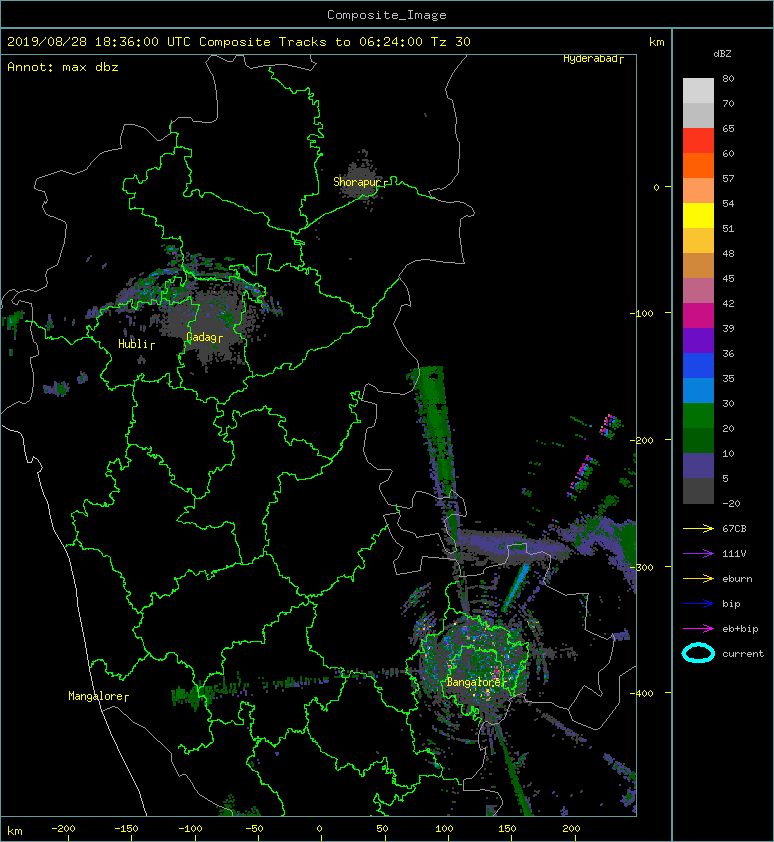The height and width of the screenshot is (842, 774).
Task: Click the 67CB legend label
Action: (x=734, y=528)
